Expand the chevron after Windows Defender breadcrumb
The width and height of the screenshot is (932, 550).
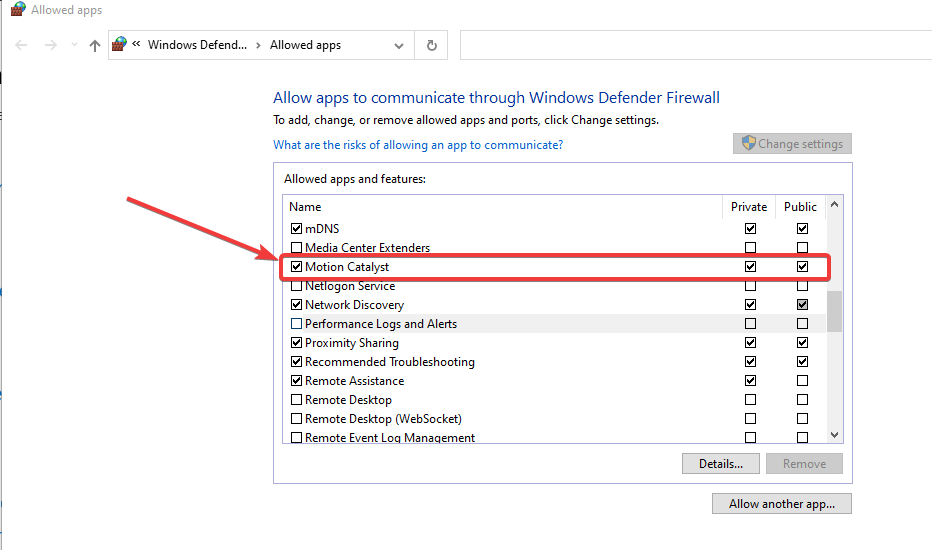click(259, 45)
